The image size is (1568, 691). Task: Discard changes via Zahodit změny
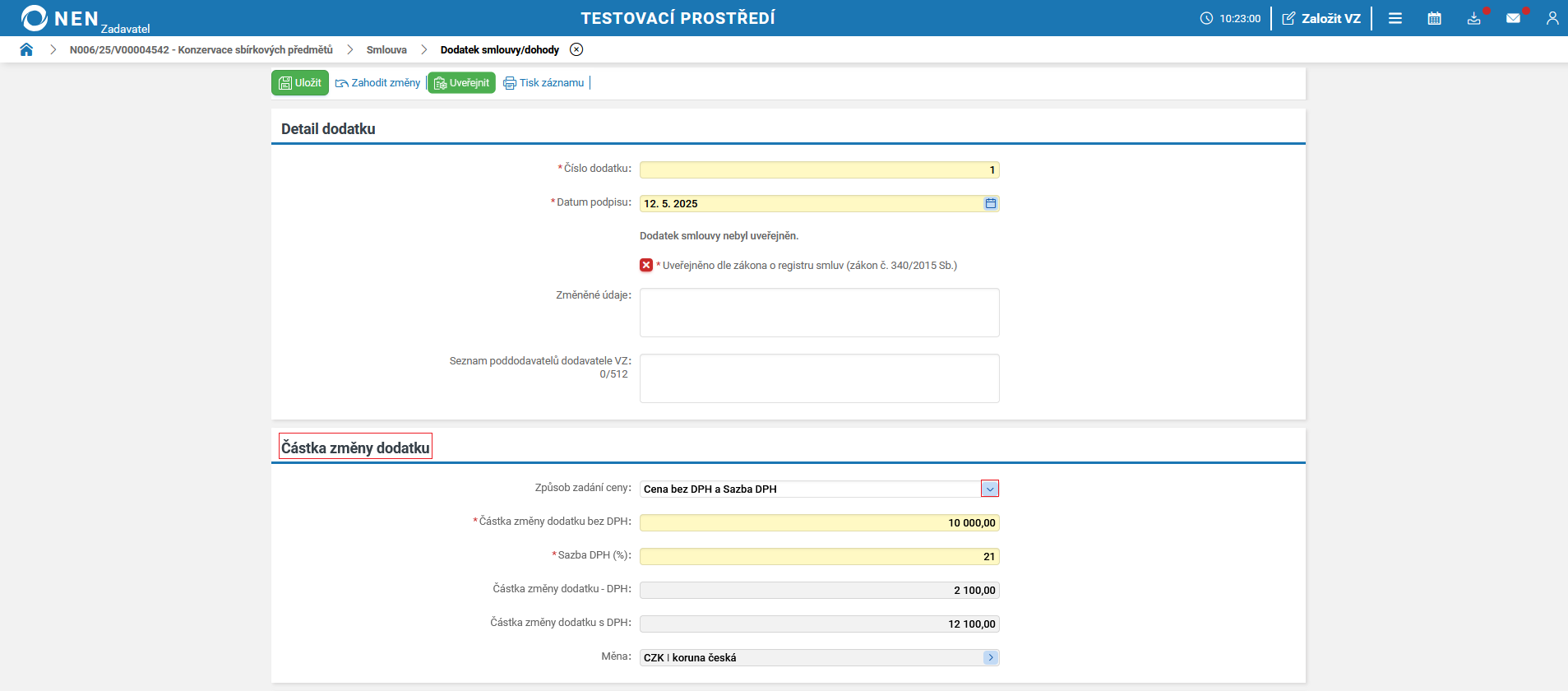coord(378,82)
